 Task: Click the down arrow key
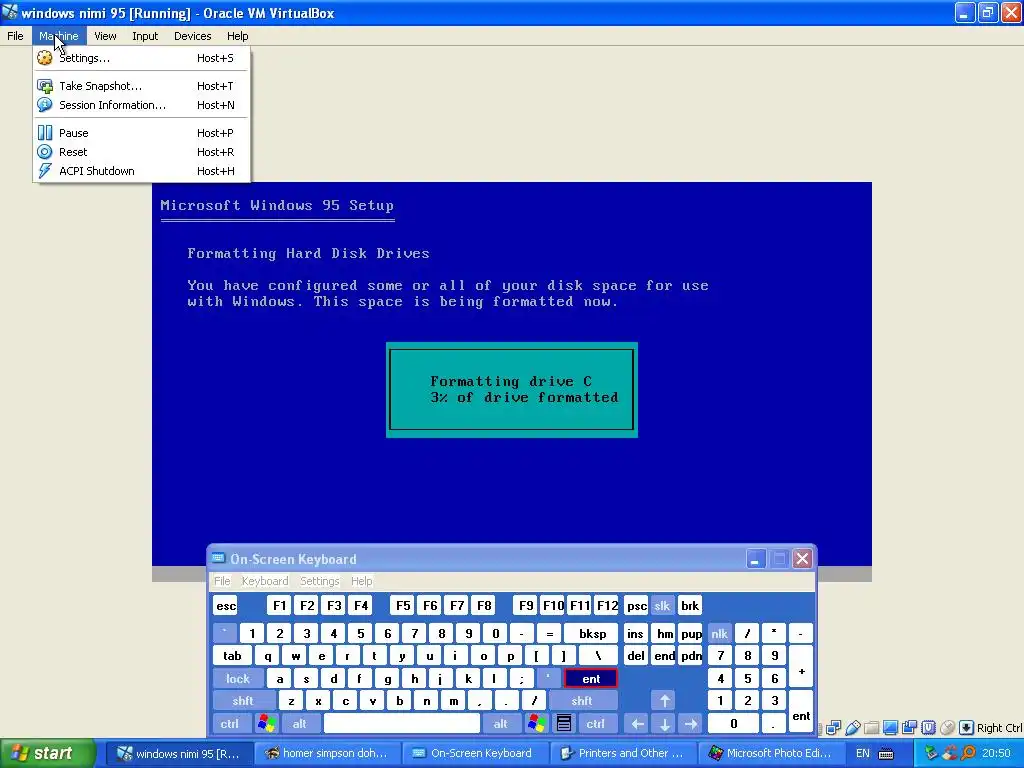(664, 724)
